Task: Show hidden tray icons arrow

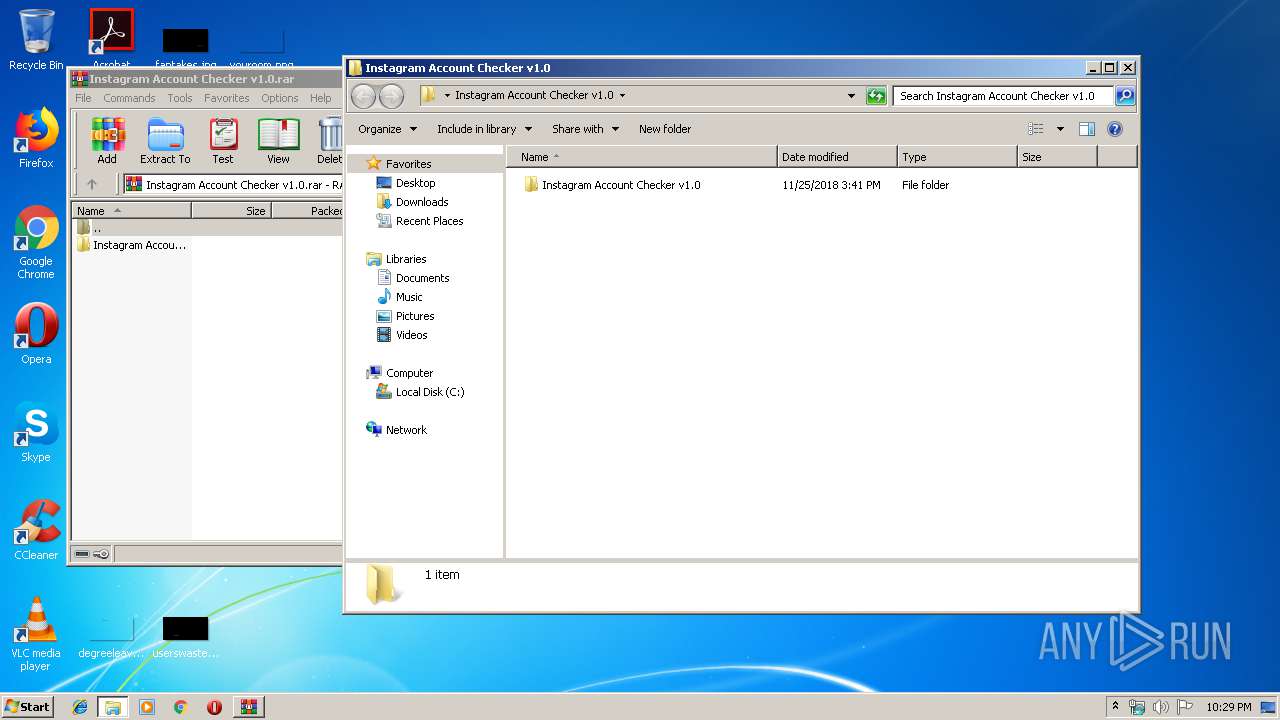Action: [x=1116, y=707]
